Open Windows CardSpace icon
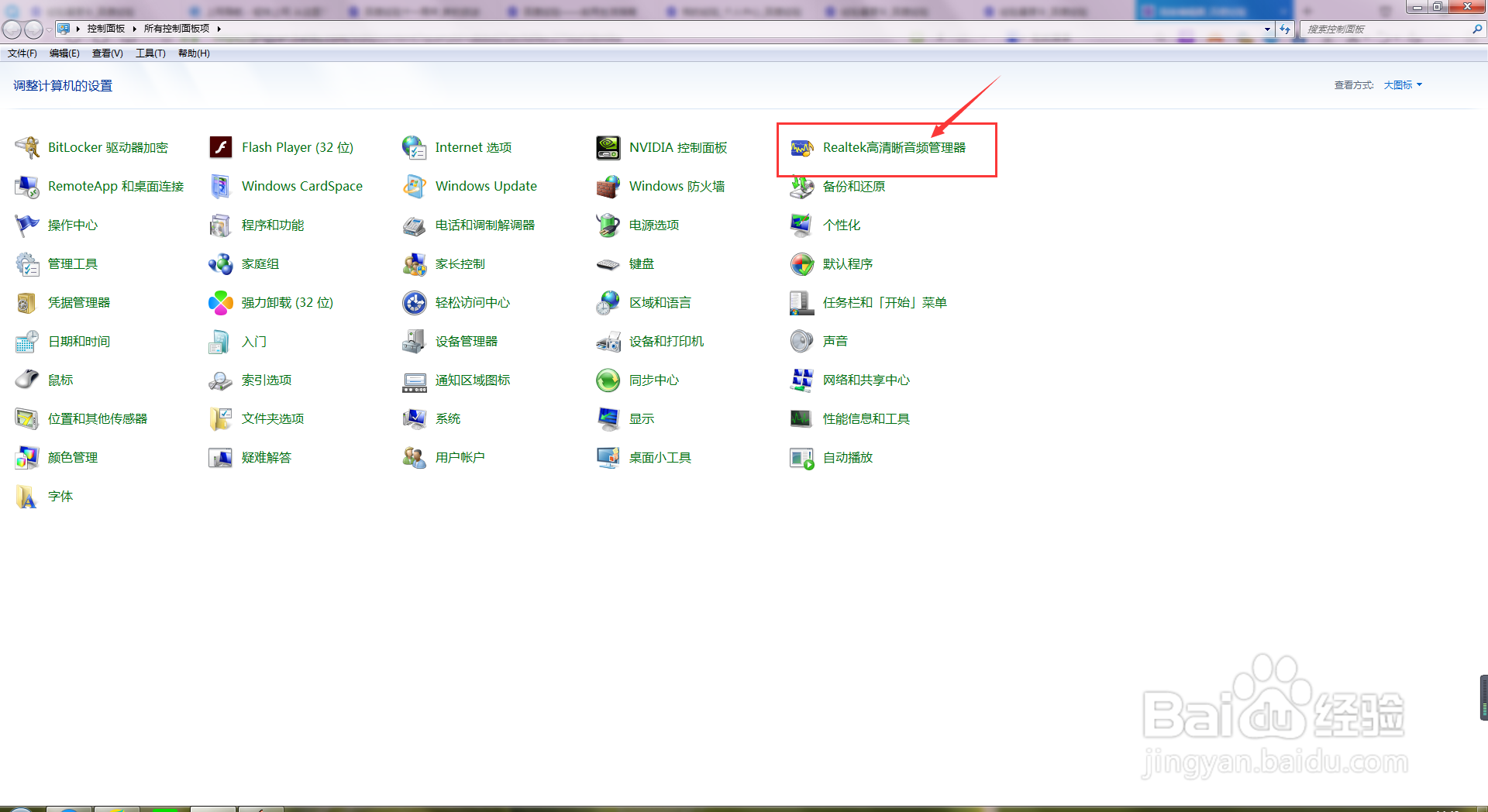The image size is (1488, 812). point(221,186)
